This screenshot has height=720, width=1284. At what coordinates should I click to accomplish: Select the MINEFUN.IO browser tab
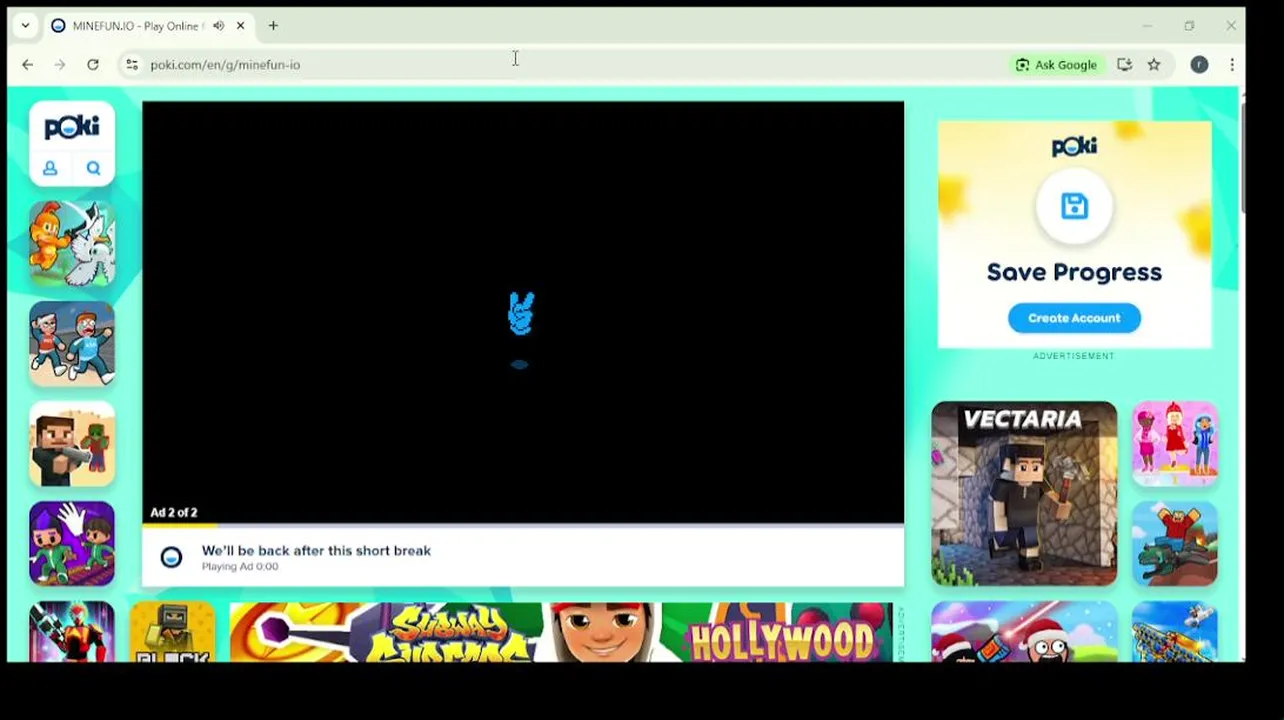148,26
